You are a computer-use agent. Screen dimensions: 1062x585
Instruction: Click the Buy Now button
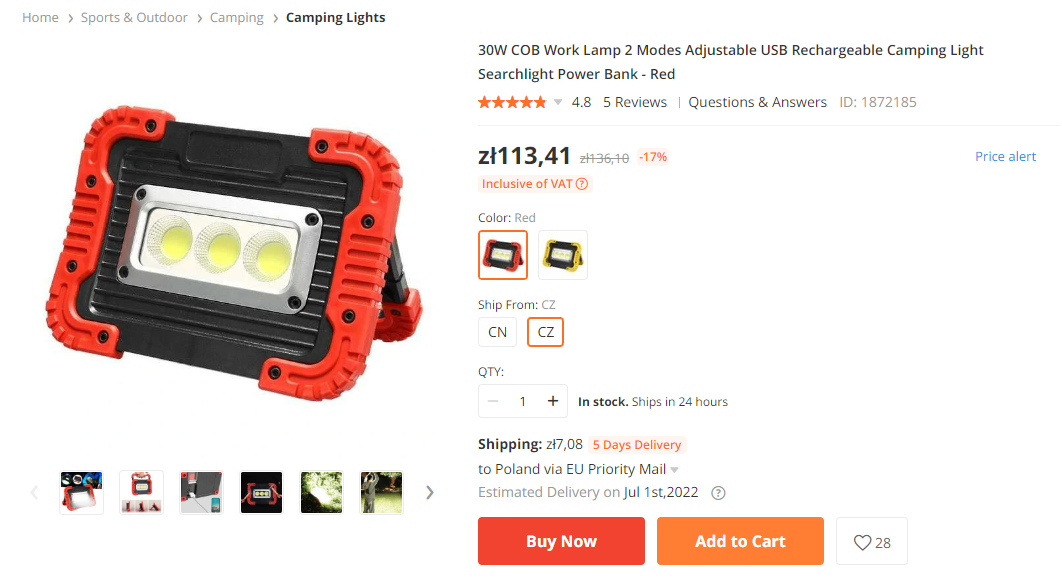pyautogui.click(x=561, y=541)
